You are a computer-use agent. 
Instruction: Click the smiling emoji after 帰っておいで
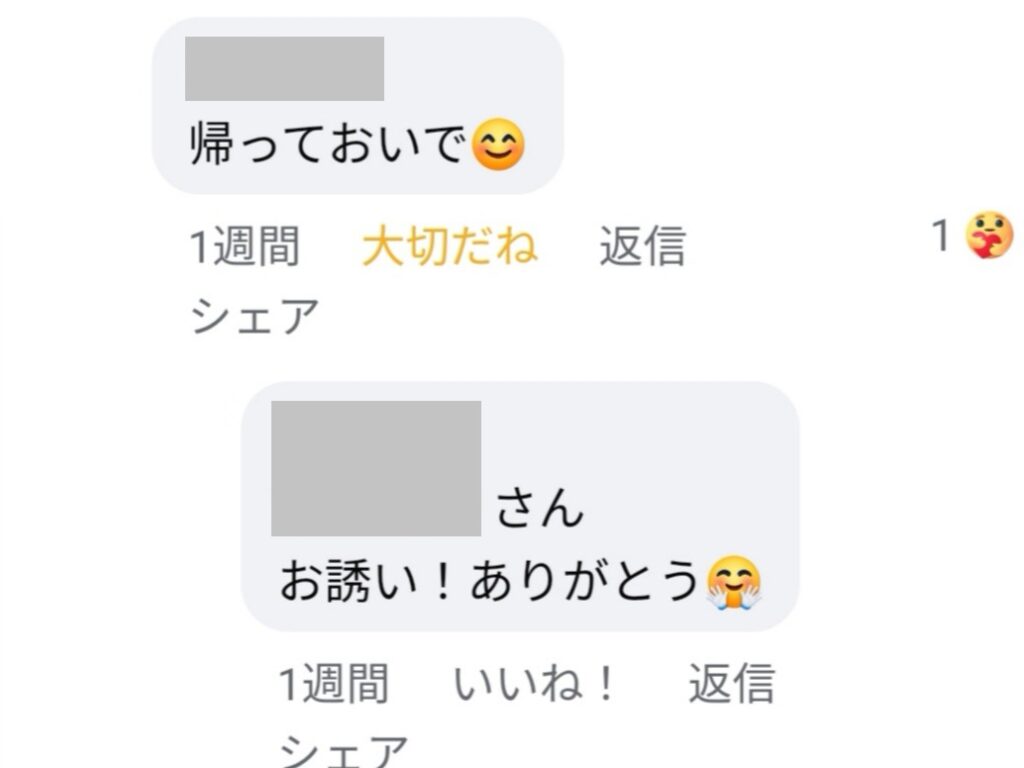(498, 144)
